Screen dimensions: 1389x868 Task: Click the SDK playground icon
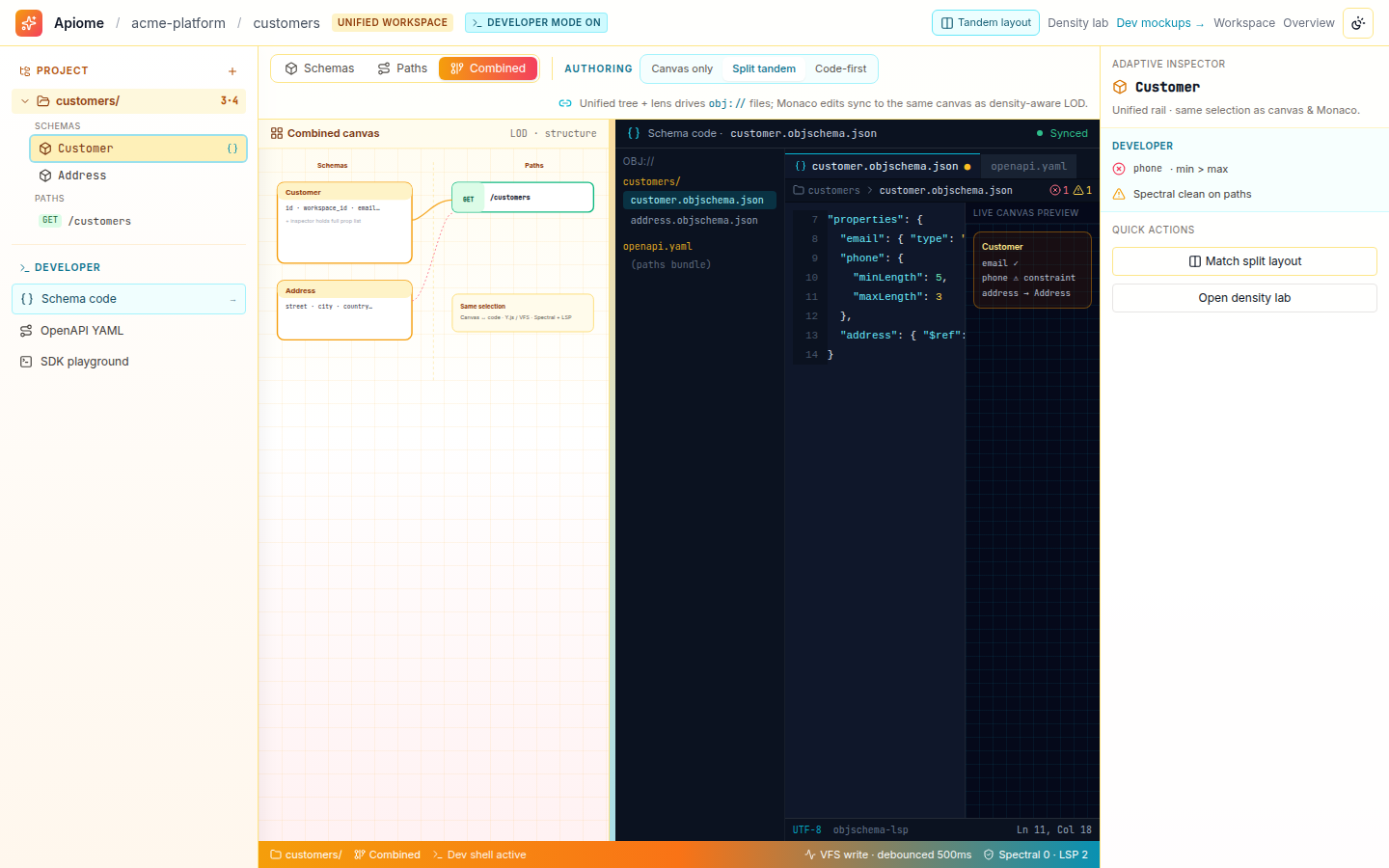click(26, 362)
